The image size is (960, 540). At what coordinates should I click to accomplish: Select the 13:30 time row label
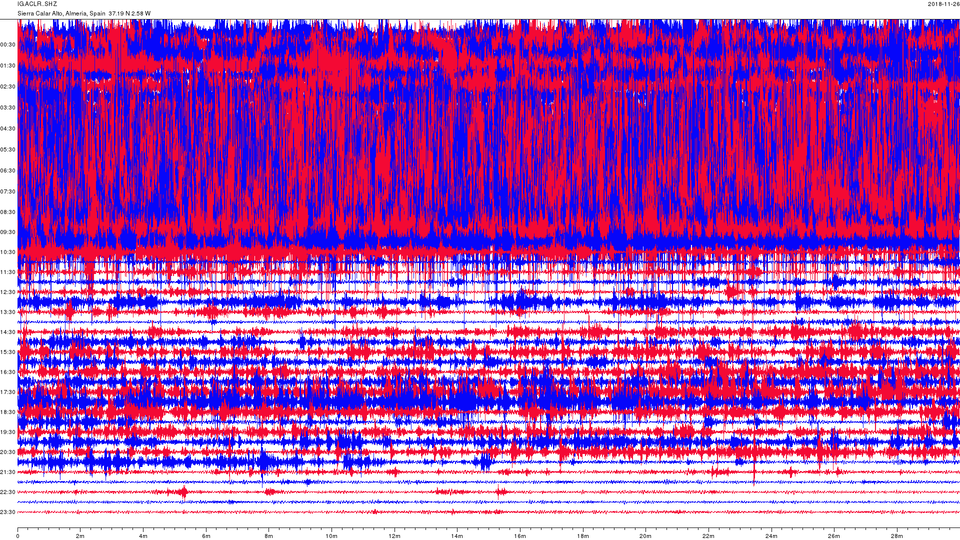pyautogui.click(x=8, y=312)
